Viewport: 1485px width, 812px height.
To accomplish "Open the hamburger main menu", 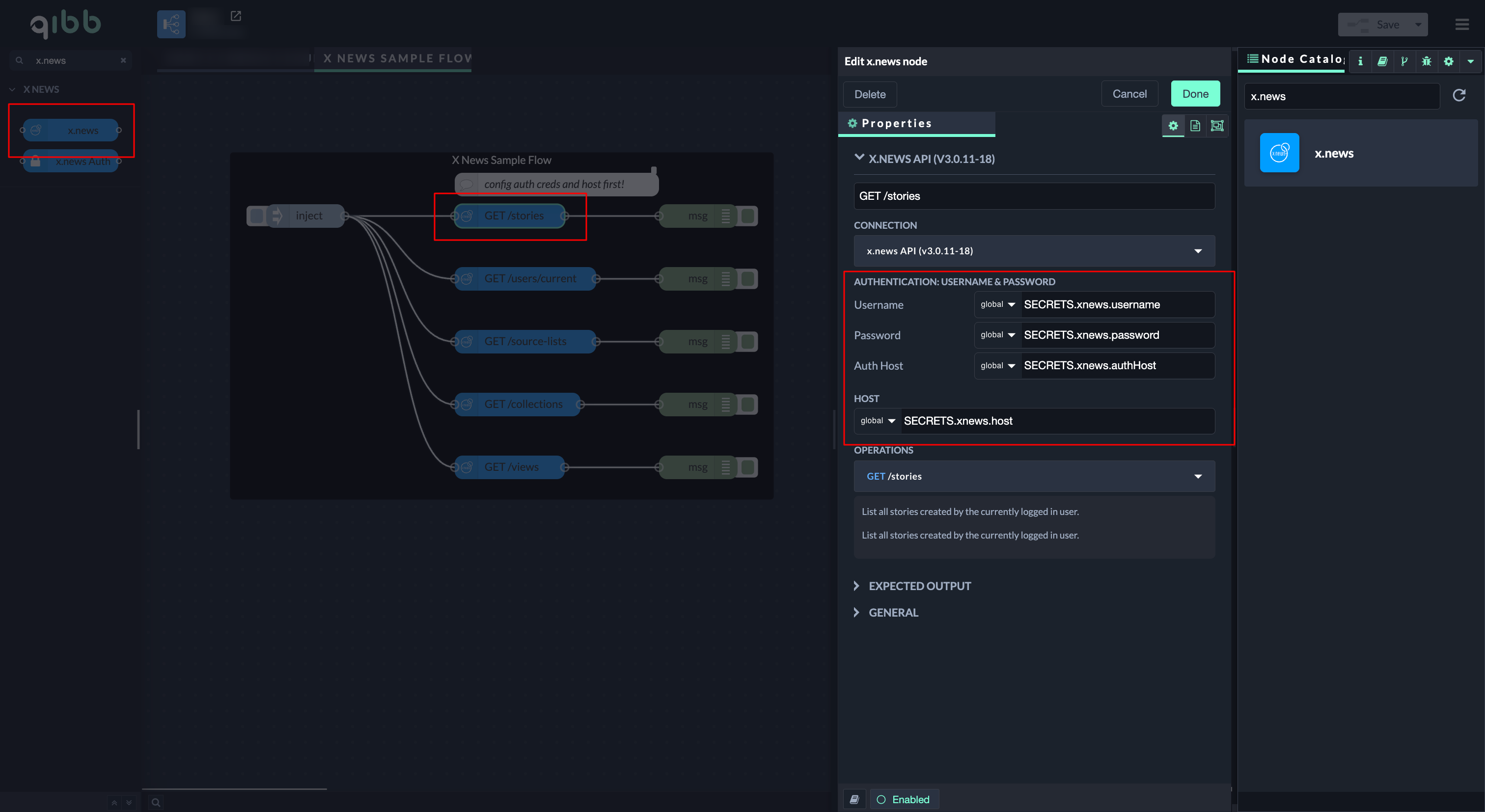I will (x=1461, y=24).
